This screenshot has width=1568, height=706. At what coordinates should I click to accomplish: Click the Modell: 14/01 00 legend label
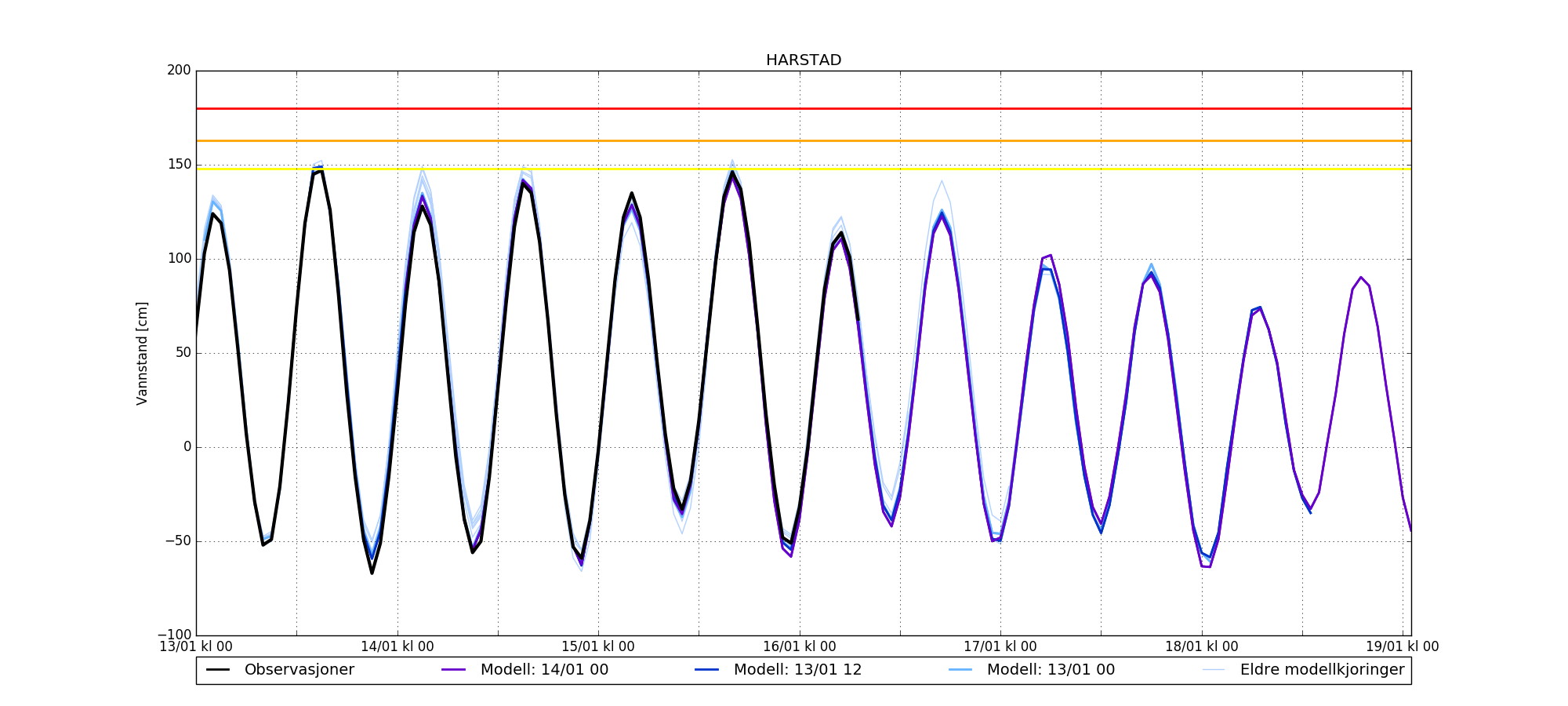coord(544,670)
